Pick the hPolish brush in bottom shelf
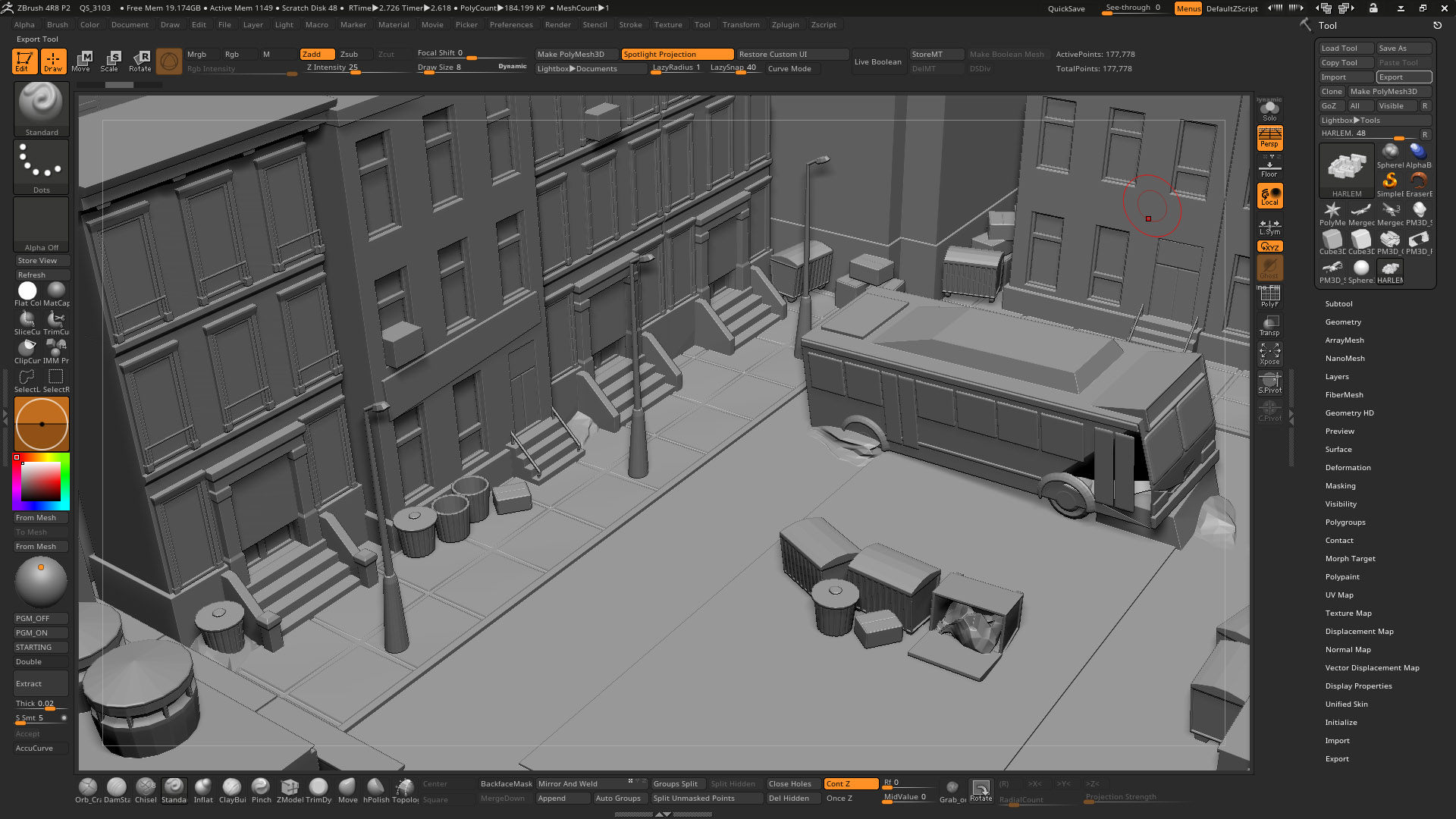Screen dimensions: 1456x819 click(x=376, y=789)
